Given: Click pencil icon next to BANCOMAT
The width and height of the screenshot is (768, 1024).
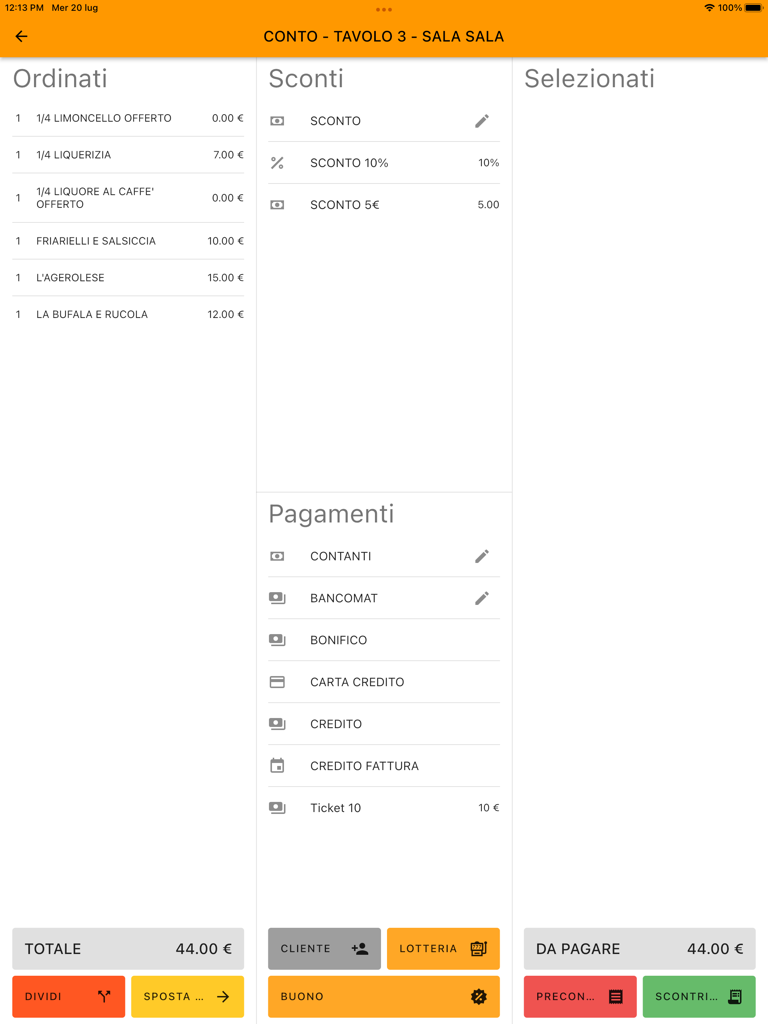Looking at the screenshot, I should 481,598.
